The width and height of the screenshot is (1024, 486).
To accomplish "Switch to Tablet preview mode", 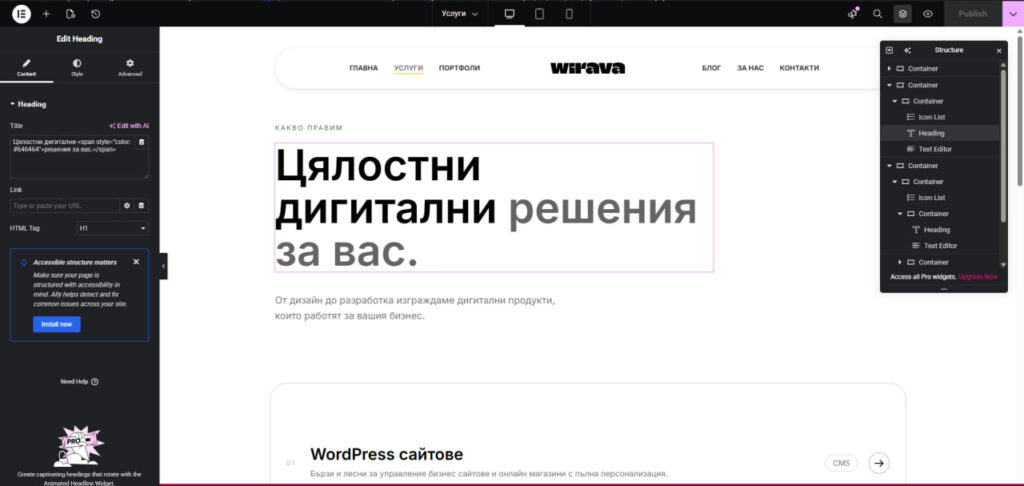I will (539, 14).
